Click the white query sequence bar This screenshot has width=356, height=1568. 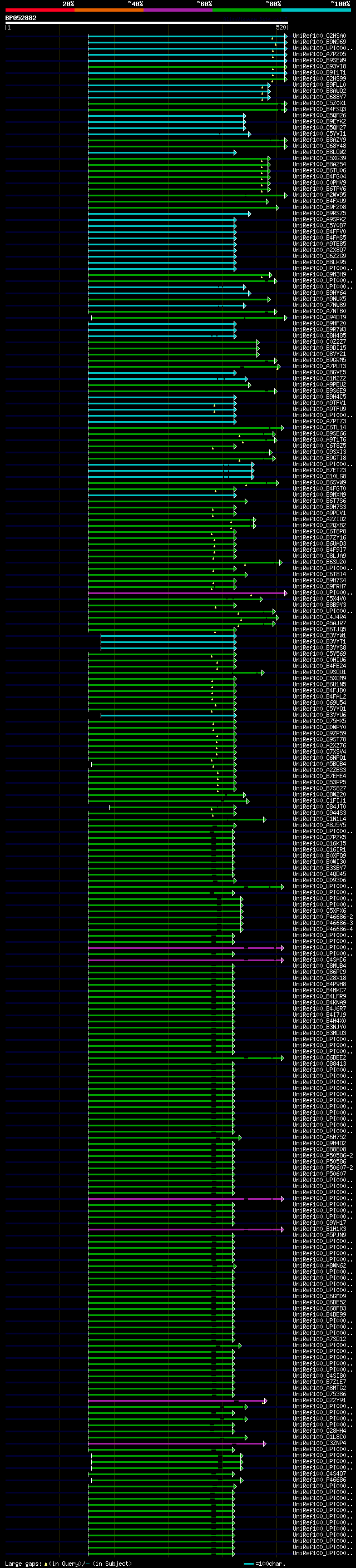tap(147, 23)
